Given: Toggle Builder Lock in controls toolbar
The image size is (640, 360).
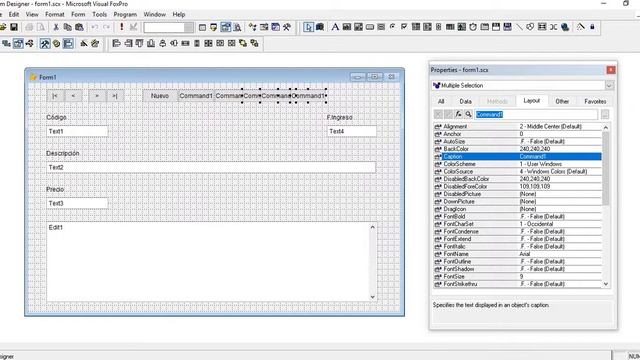Looking at the screenshot, I should pyautogui.click(x=580, y=27).
